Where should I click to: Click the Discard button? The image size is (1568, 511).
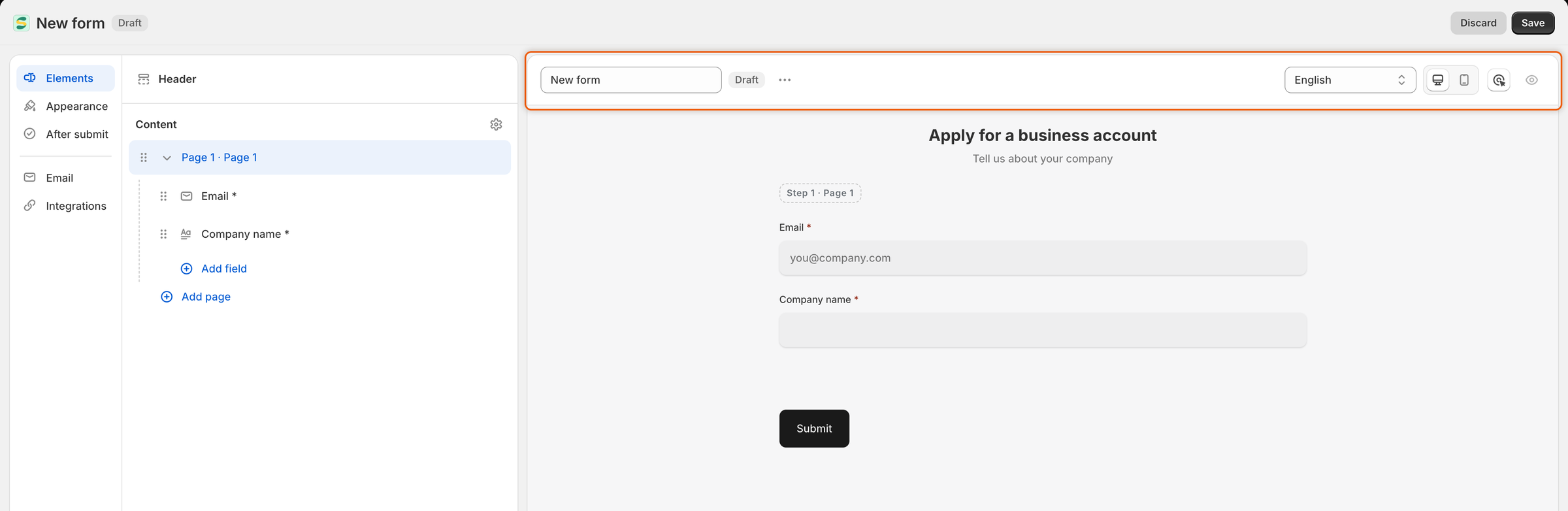coord(1478,23)
